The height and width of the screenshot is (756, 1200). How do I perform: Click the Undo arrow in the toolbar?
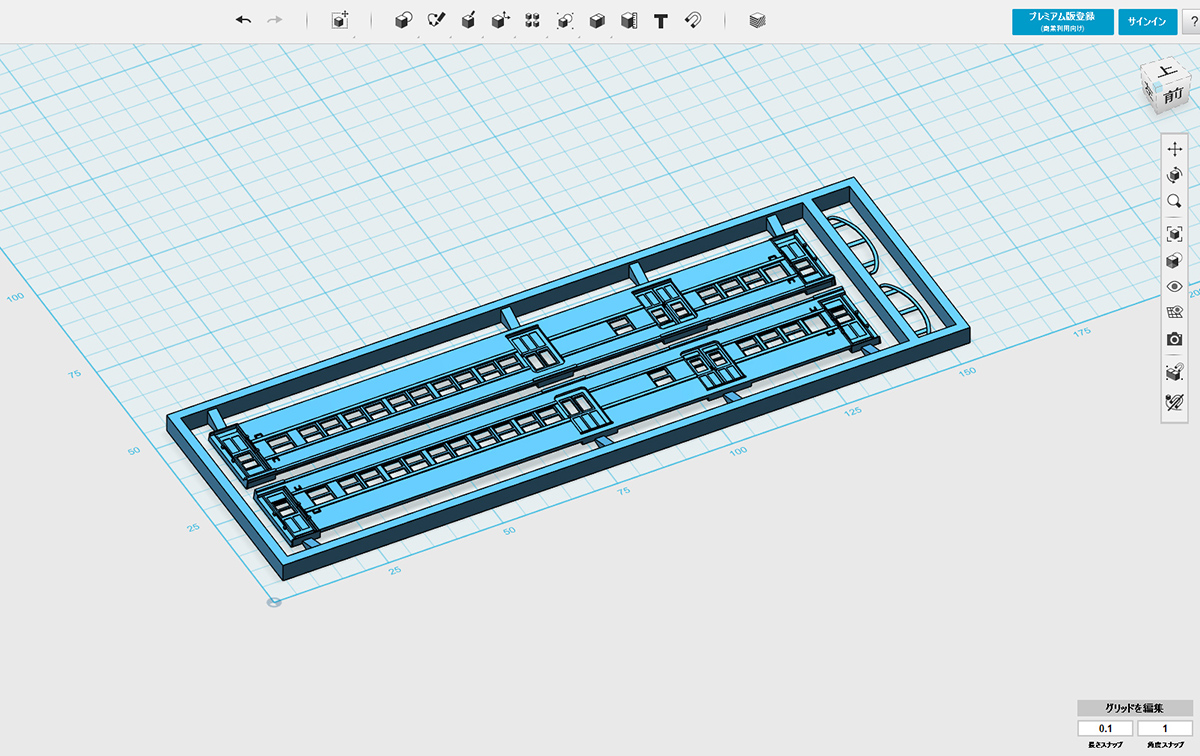coord(243,21)
